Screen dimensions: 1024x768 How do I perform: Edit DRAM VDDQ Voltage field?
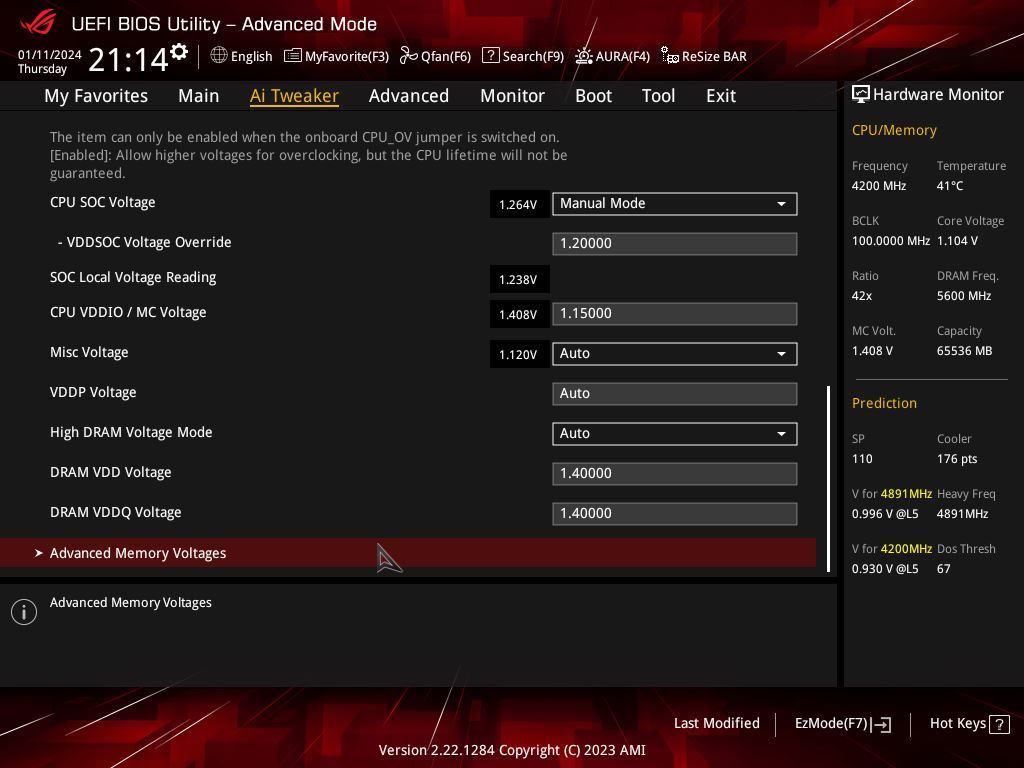[x=675, y=514]
